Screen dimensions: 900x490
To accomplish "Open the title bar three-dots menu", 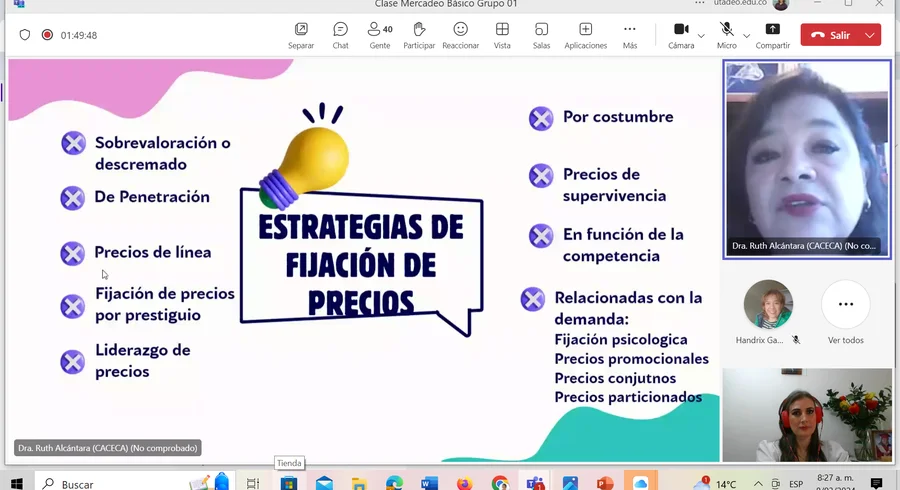I will point(699,3).
